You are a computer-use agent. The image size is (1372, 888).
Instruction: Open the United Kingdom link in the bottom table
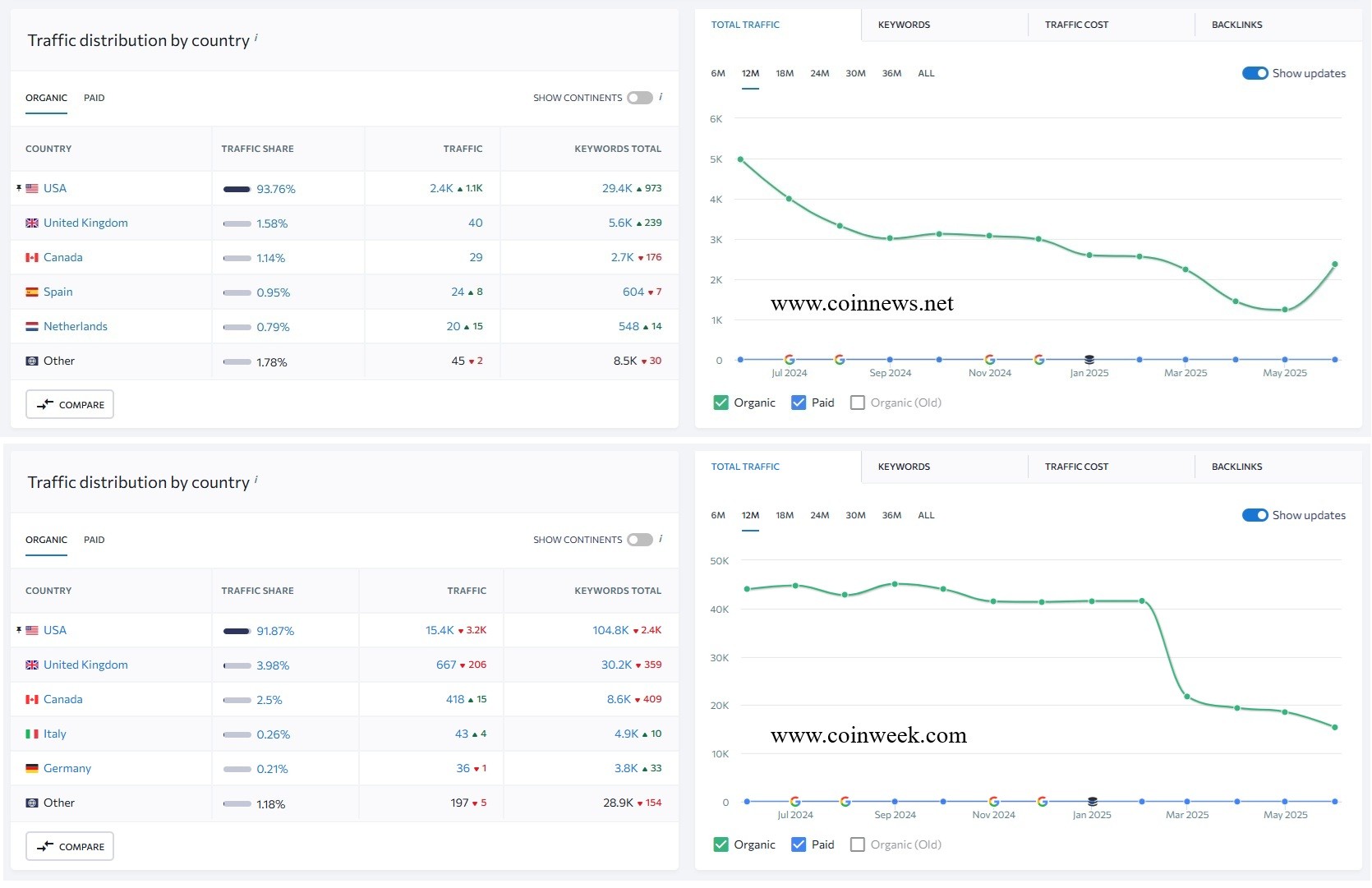pos(85,665)
